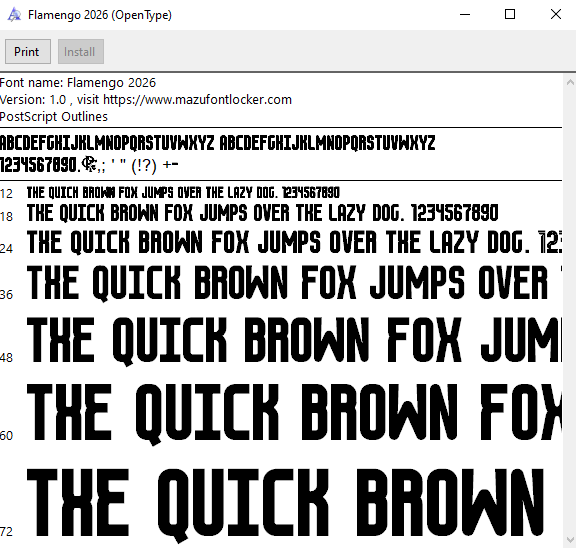Viewport: 576px width, 548px height.
Task: Click the 'PostScript Outlines' text
Action: coord(54,116)
